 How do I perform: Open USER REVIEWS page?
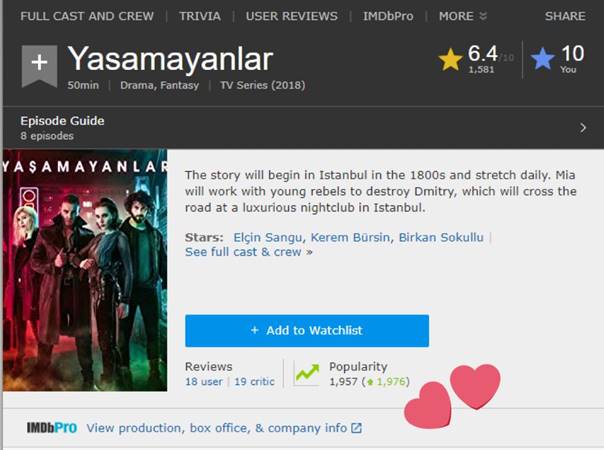click(x=292, y=16)
